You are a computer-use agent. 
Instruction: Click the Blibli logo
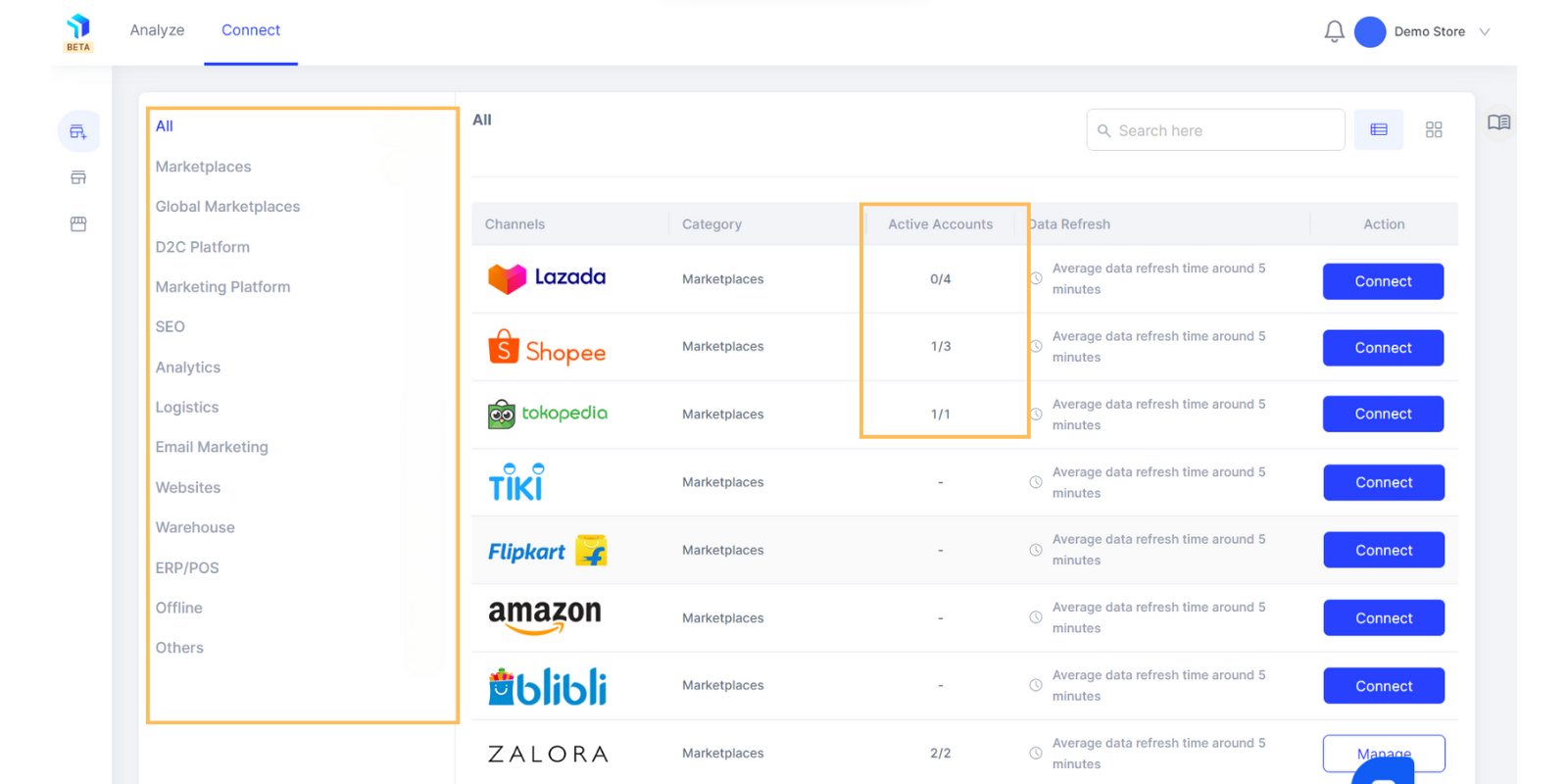click(x=547, y=686)
